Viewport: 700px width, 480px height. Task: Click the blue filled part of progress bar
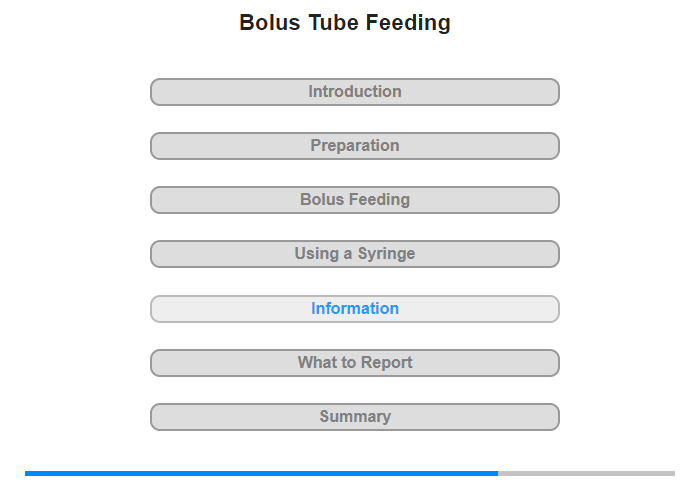click(260, 473)
